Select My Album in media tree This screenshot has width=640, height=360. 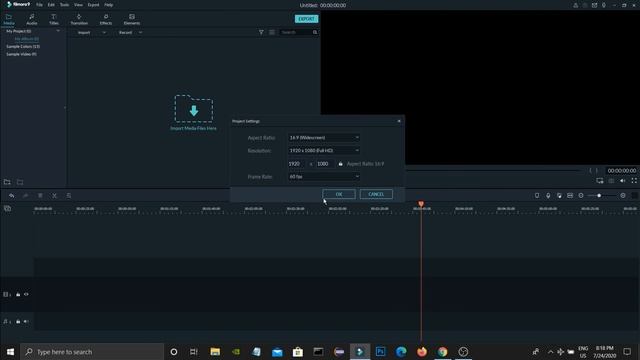27,39
